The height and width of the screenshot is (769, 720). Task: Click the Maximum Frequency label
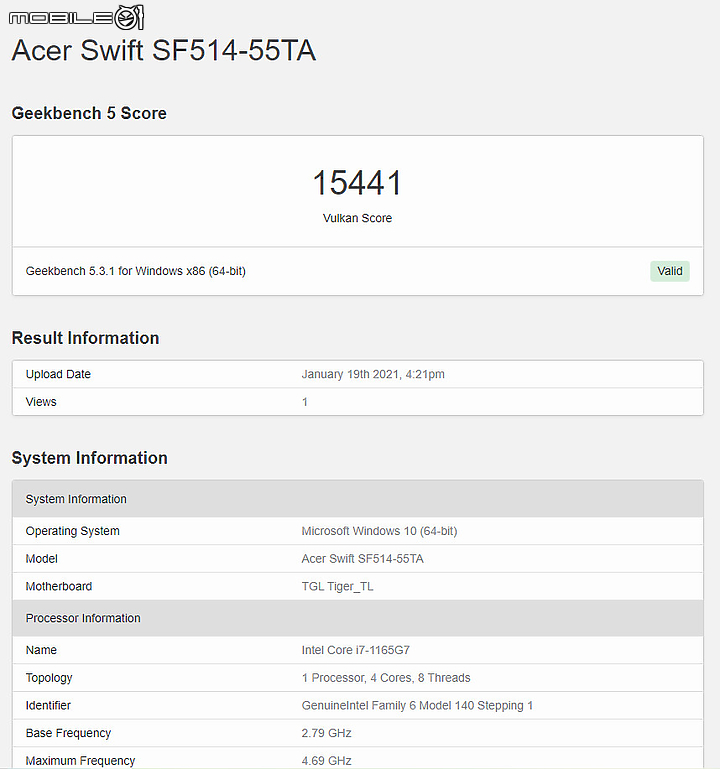[80, 761]
